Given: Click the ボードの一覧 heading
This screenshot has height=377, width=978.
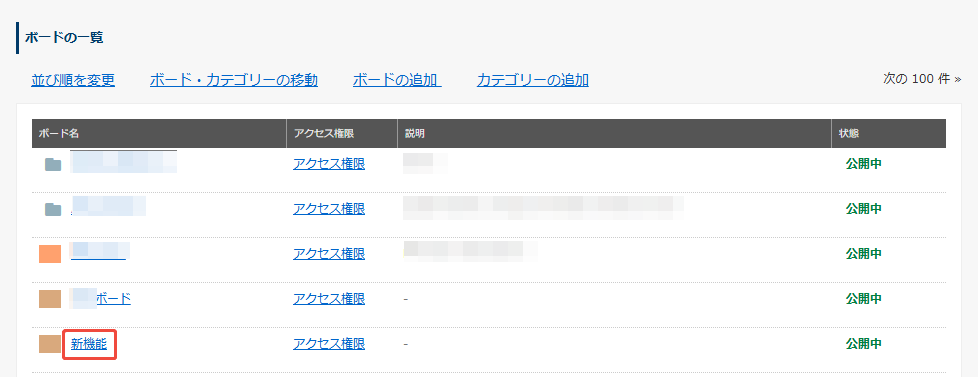Looking at the screenshot, I should pos(64,37).
